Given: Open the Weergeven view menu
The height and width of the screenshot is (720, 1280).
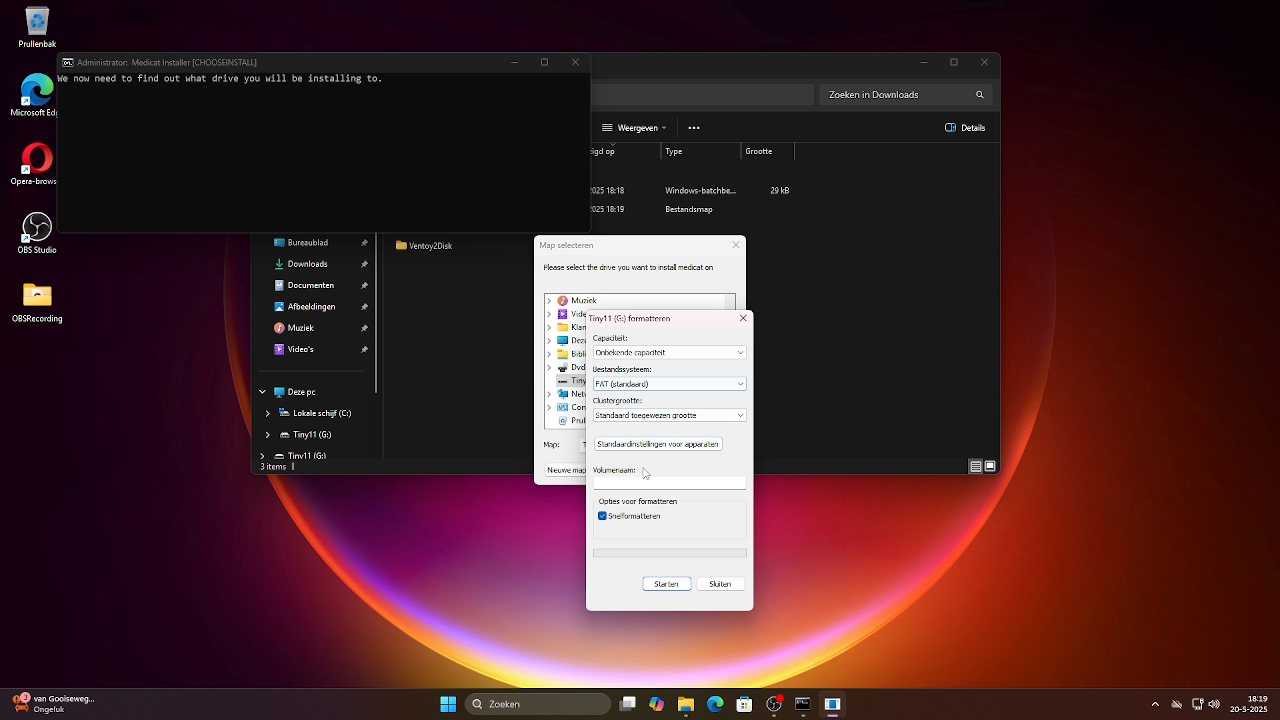Looking at the screenshot, I should click(x=634, y=128).
